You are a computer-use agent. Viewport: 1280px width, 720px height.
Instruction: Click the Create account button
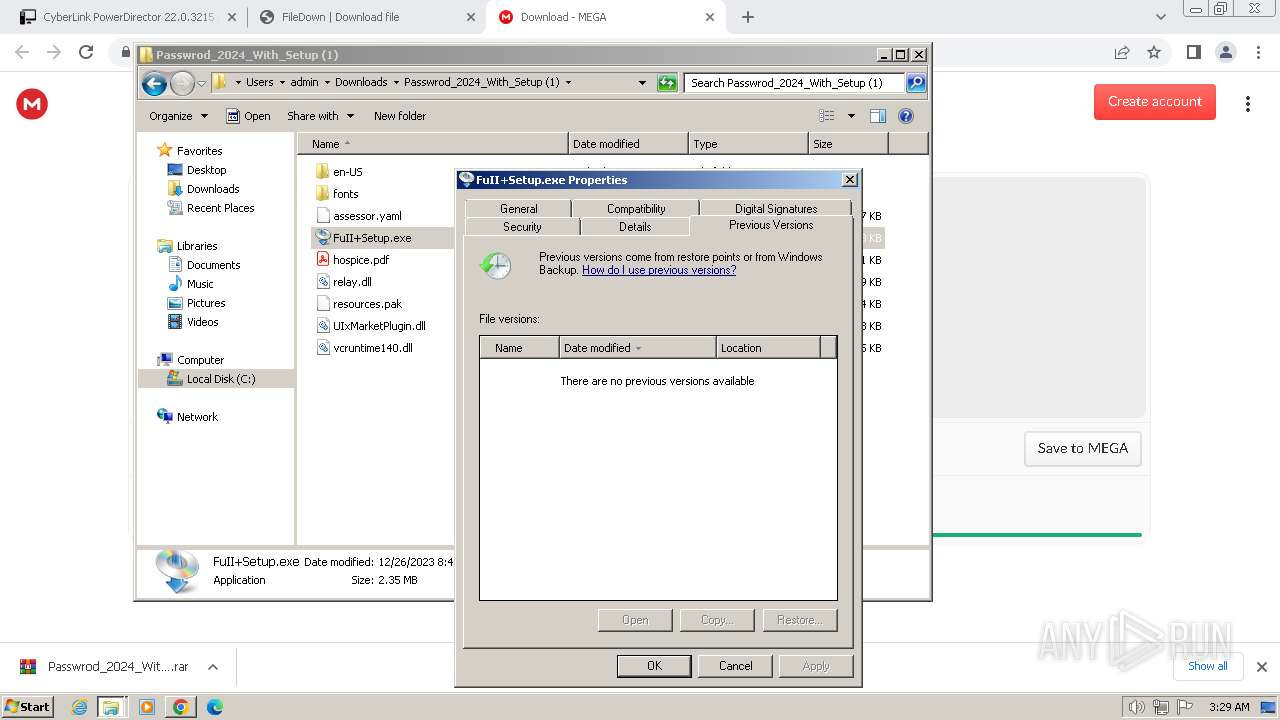pyautogui.click(x=1155, y=102)
